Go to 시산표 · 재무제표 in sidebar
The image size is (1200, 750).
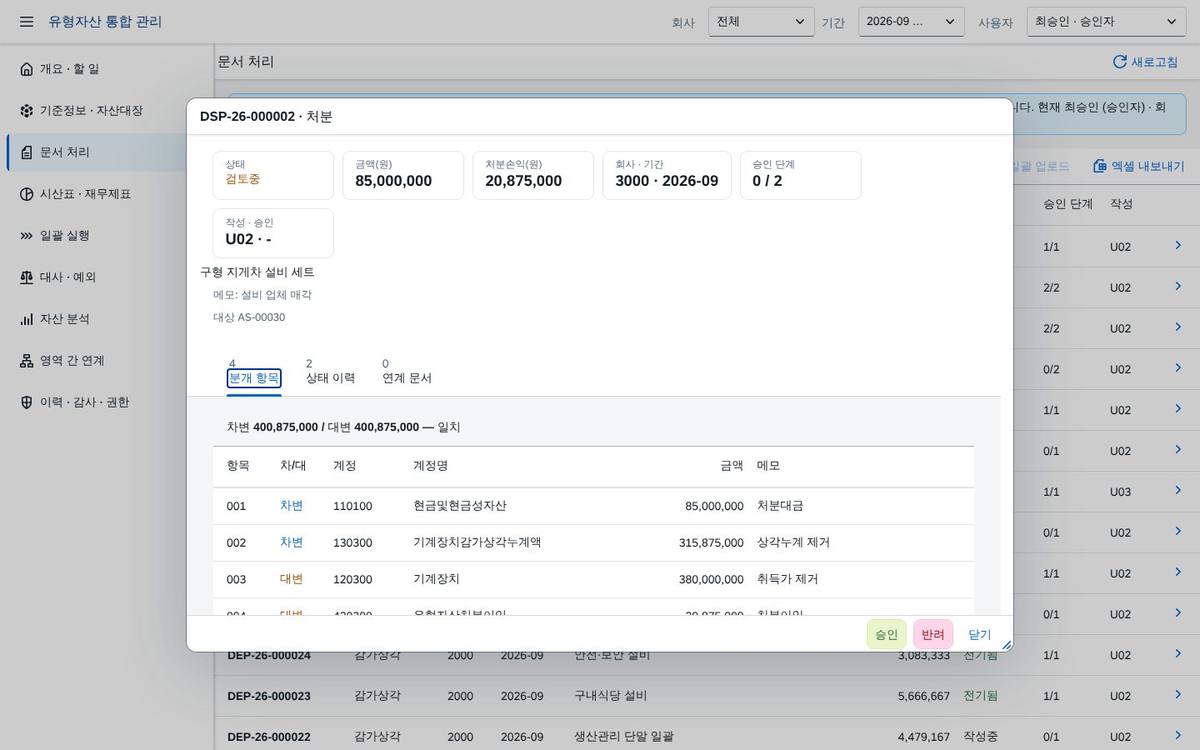pyautogui.click(x=107, y=194)
